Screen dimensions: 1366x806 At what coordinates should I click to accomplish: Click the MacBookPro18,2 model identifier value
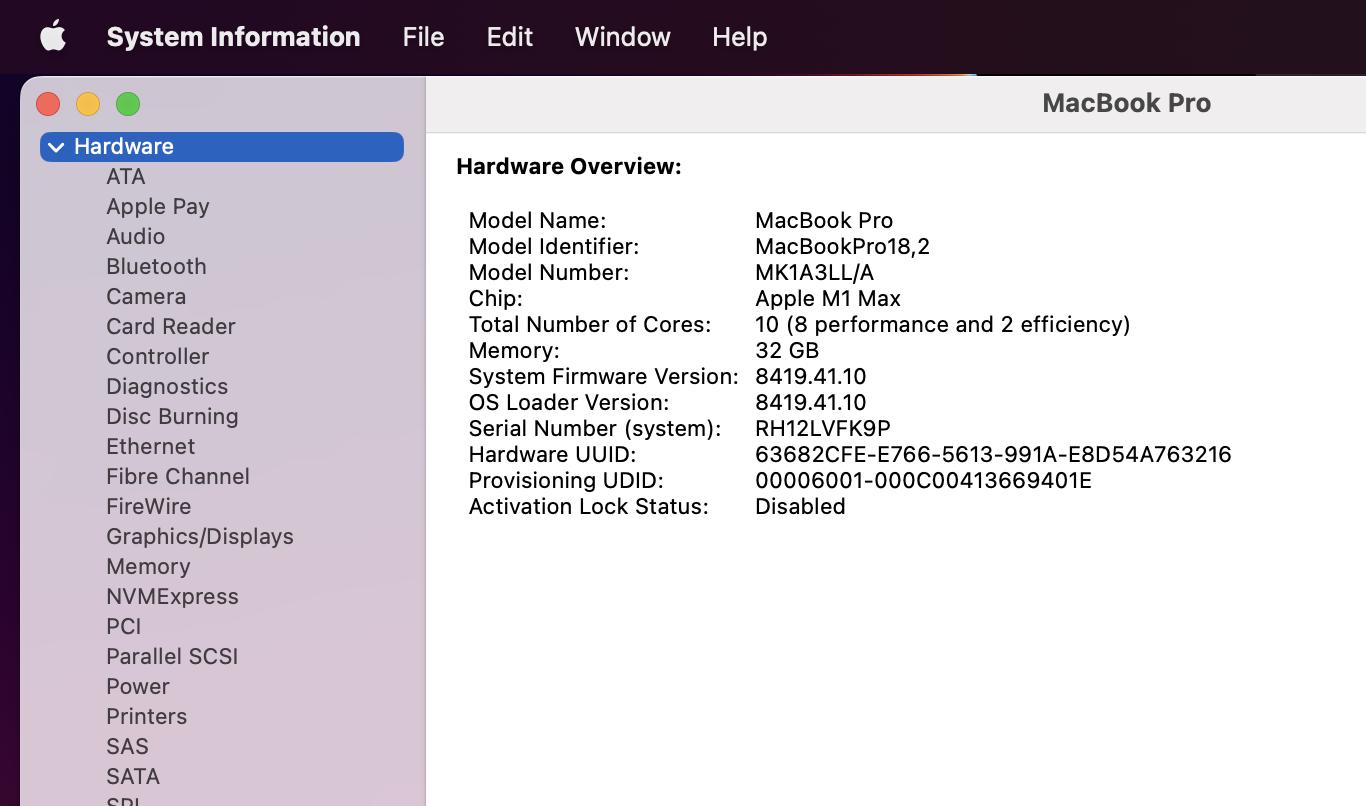(842, 246)
